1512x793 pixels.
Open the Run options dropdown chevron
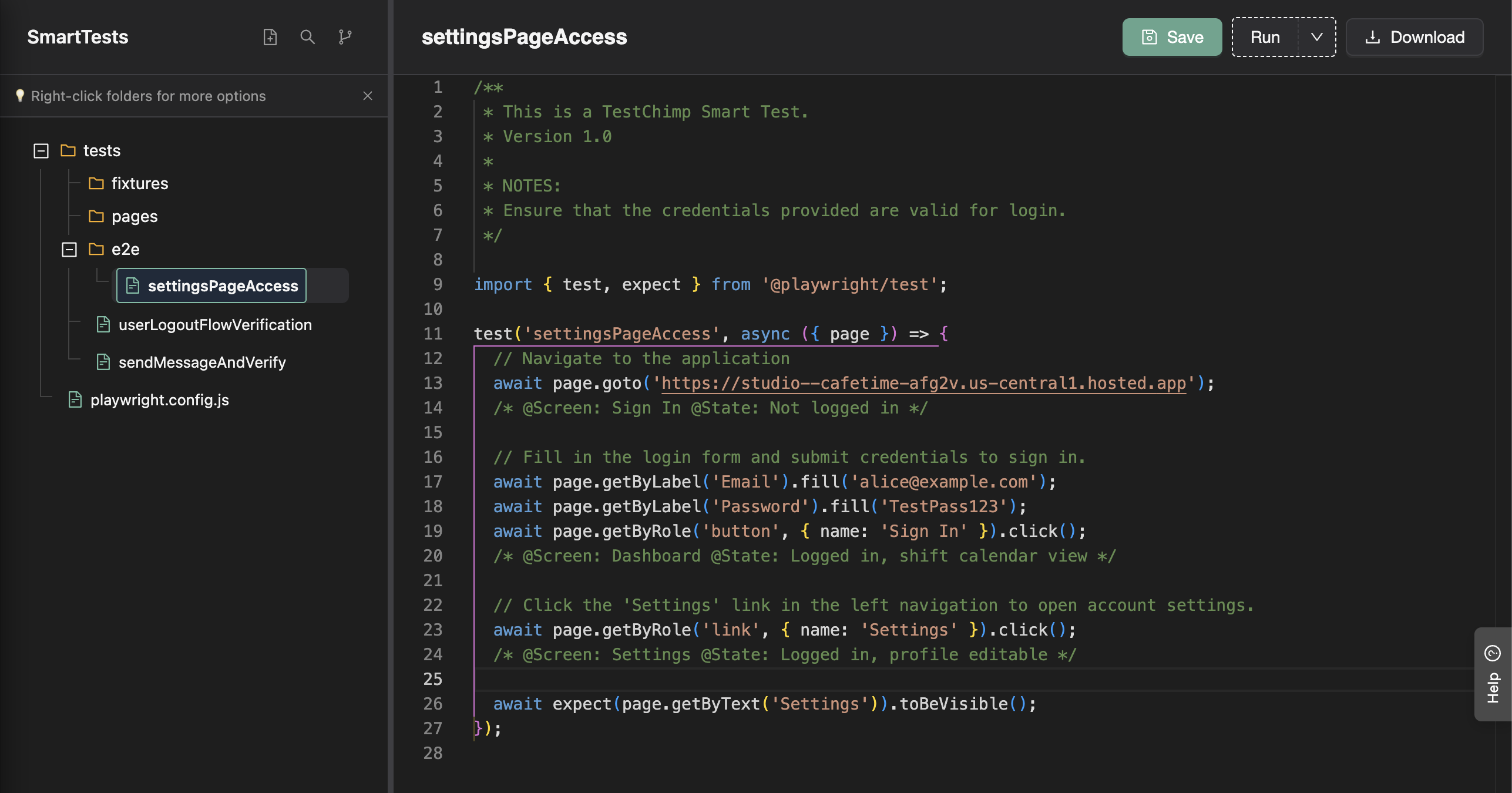1316,37
